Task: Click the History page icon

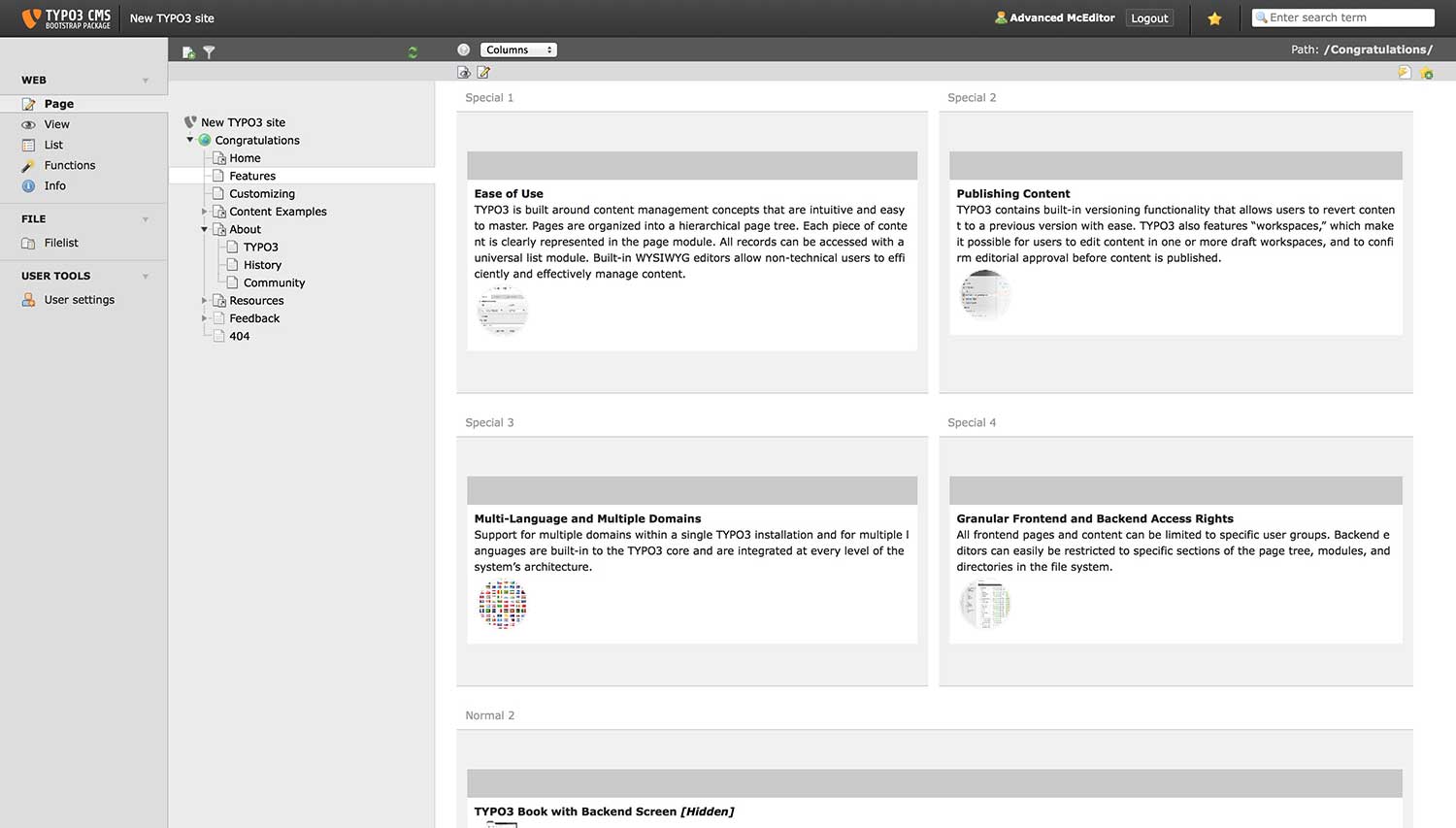Action: click(x=233, y=265)
